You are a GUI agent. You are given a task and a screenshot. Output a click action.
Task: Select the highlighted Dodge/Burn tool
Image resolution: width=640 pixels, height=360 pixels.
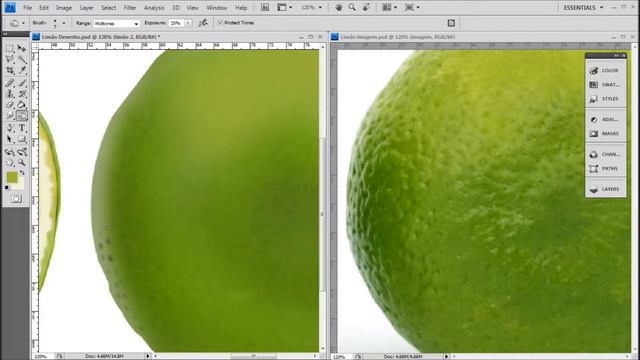[x=22, y=116]
